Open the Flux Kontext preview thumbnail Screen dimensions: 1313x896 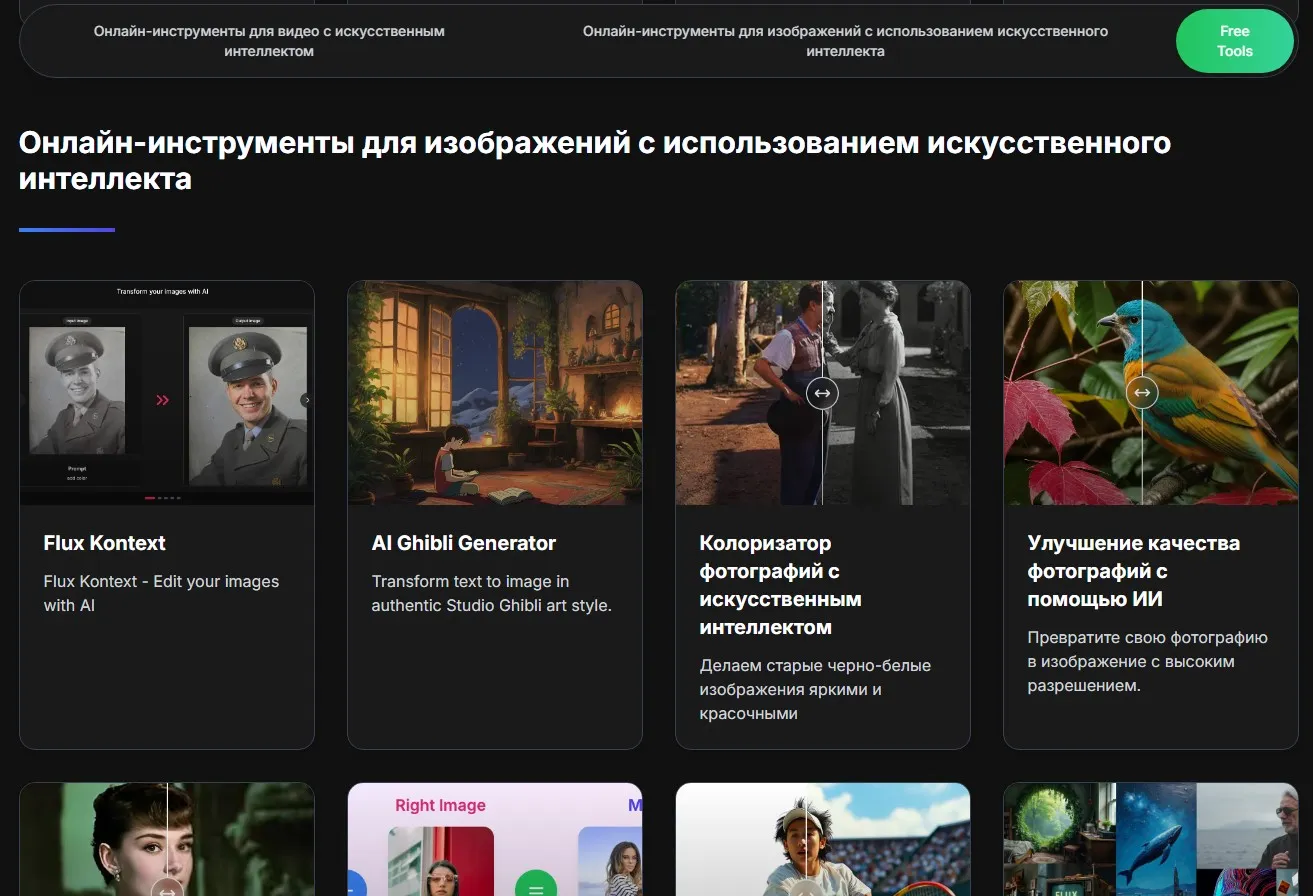pos(167,393)
